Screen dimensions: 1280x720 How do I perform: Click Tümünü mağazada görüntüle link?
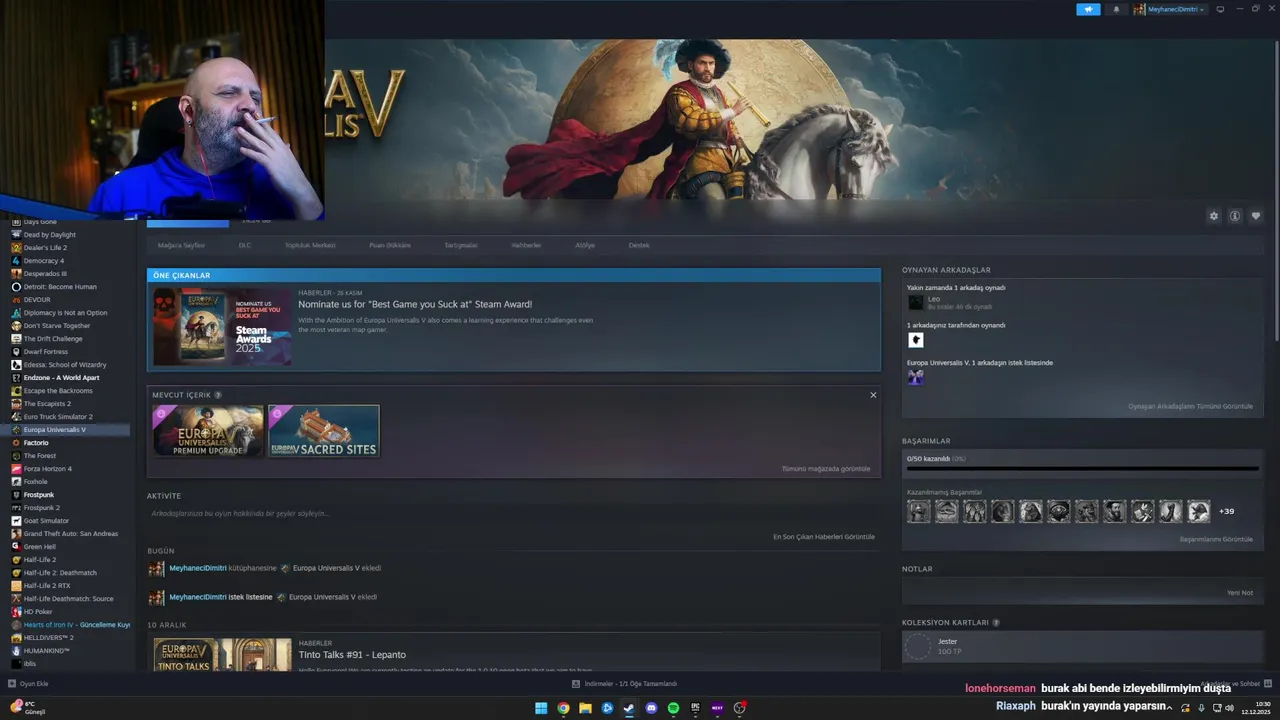coord(826,469)
